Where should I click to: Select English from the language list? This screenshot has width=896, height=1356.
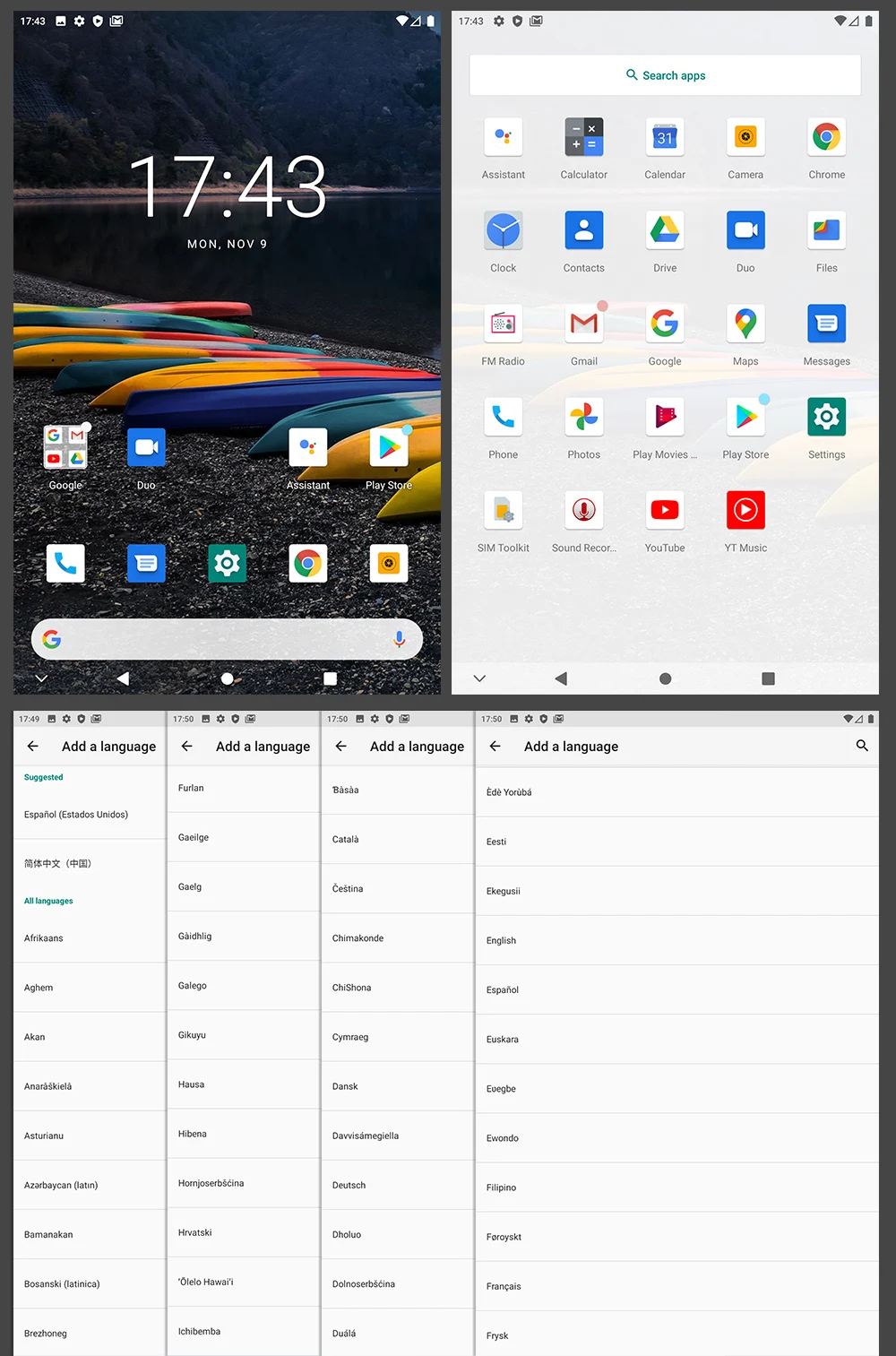tap(501, 940)
